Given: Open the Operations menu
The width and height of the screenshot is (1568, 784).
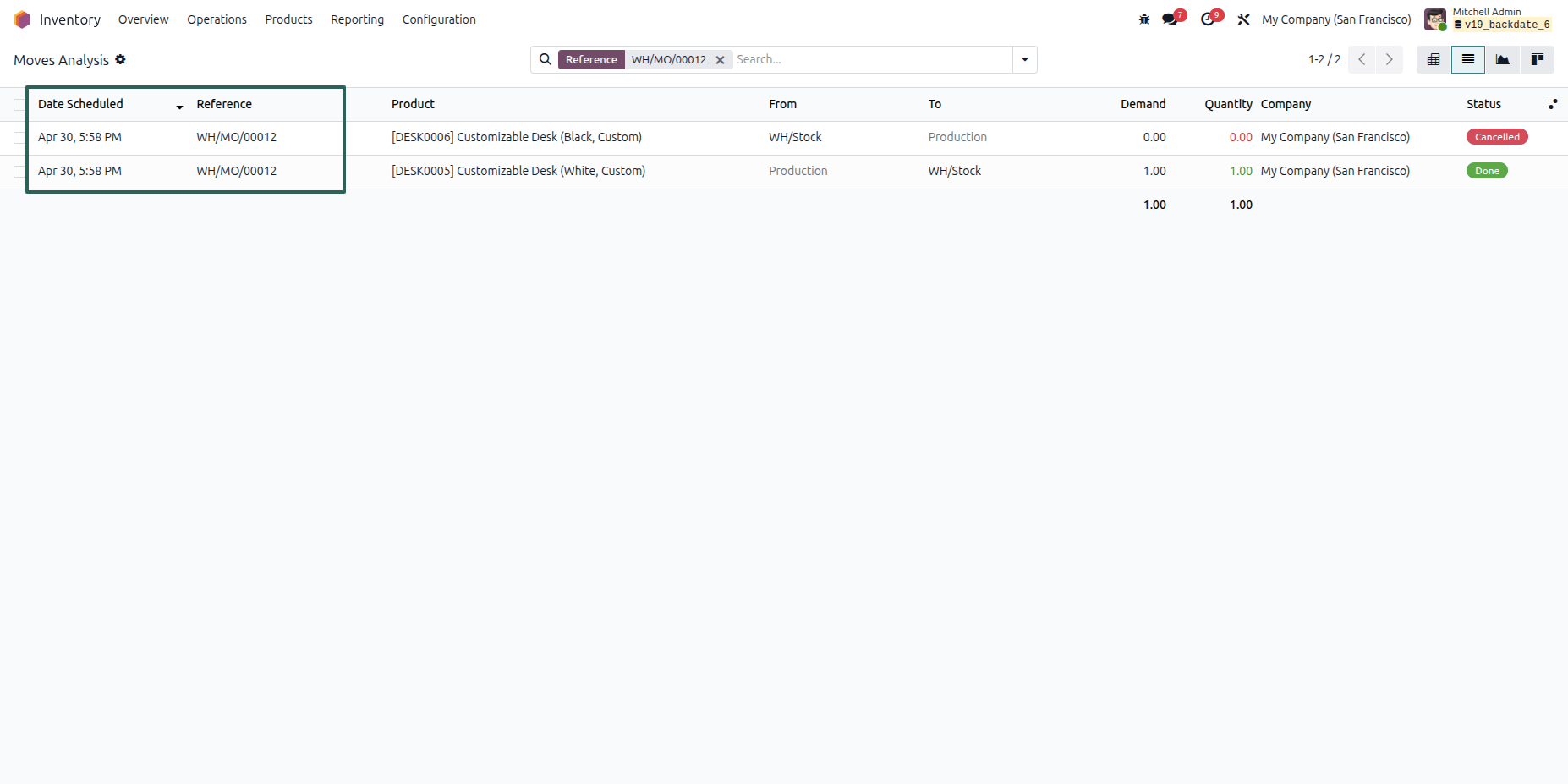Looking at the screenshot, I should 217,19.
